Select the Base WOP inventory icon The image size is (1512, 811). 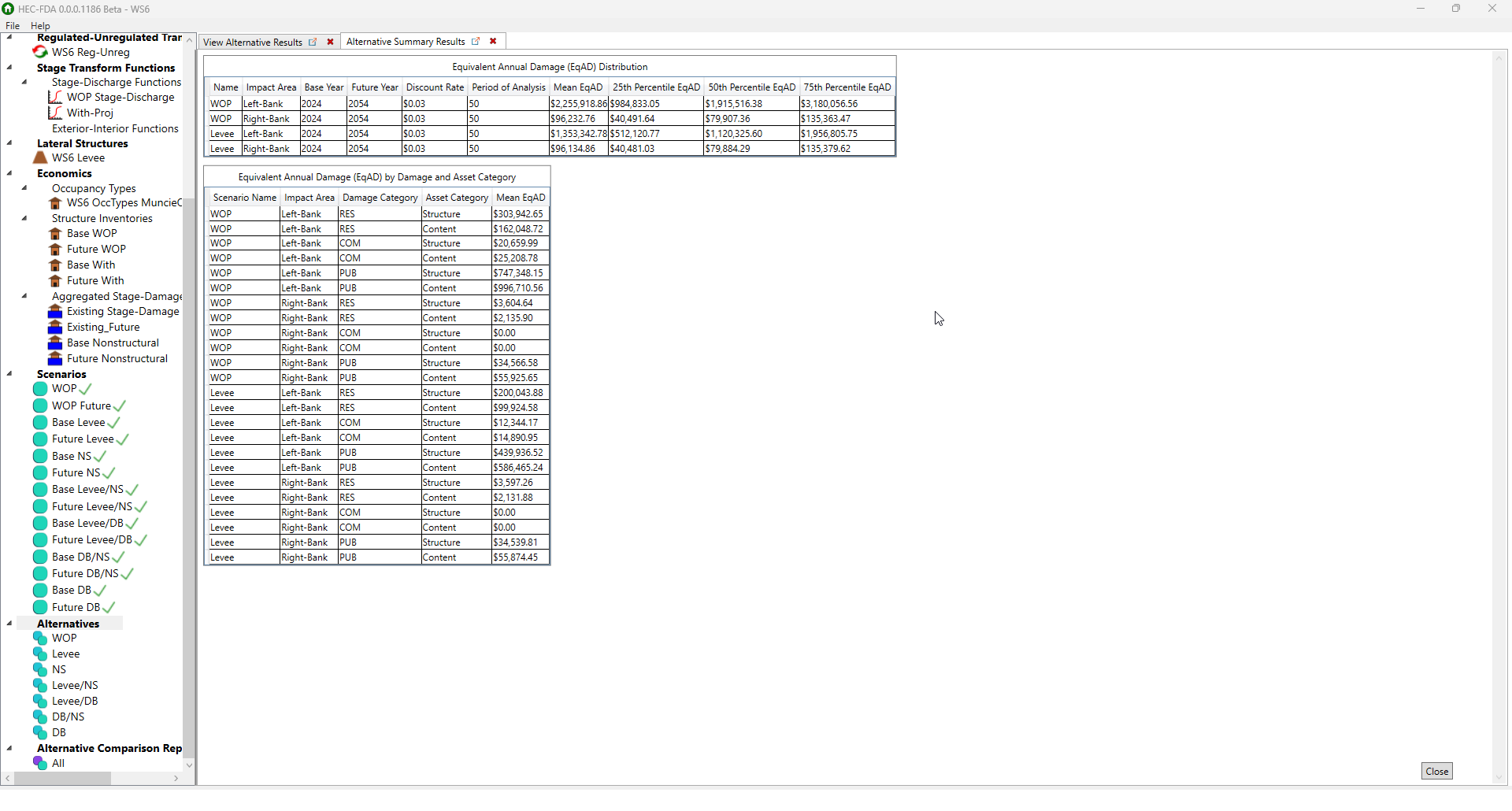55,234
